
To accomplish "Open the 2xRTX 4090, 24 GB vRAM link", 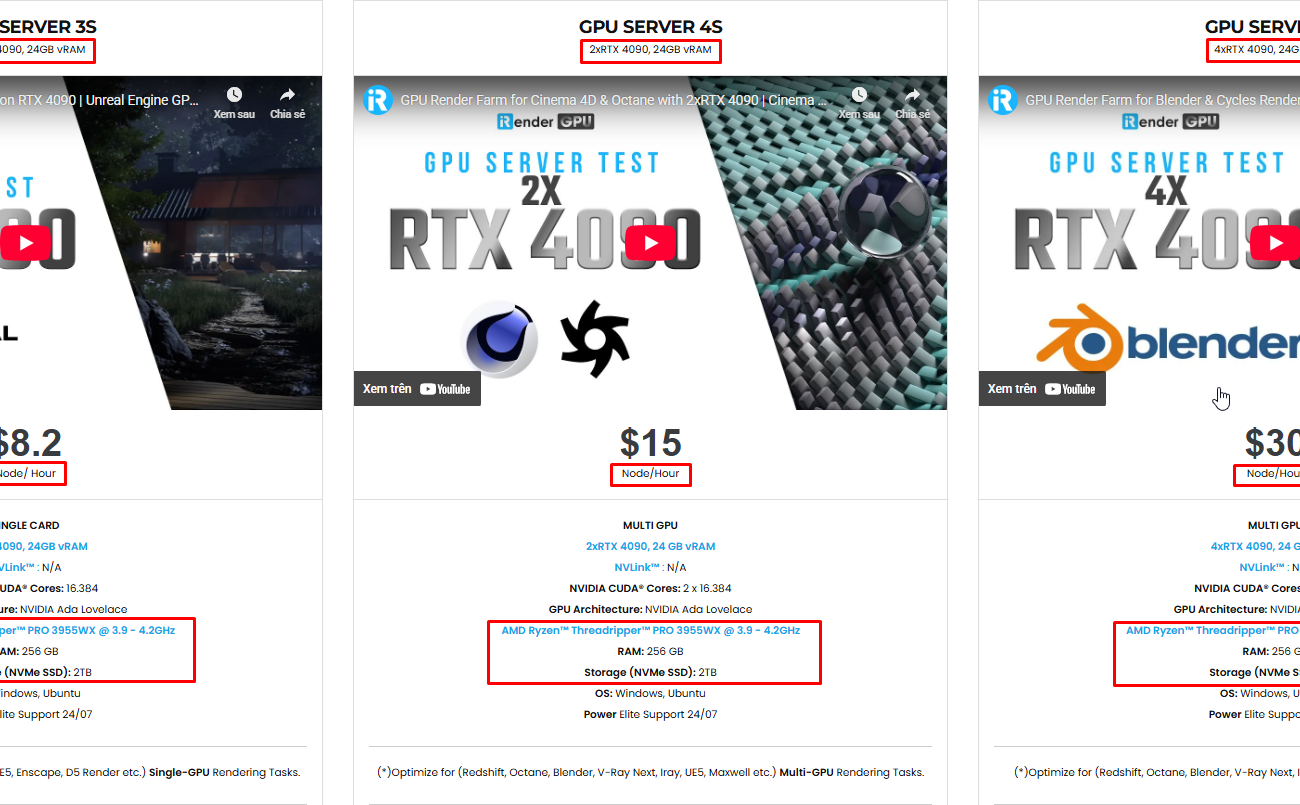I will coord(650,546).
